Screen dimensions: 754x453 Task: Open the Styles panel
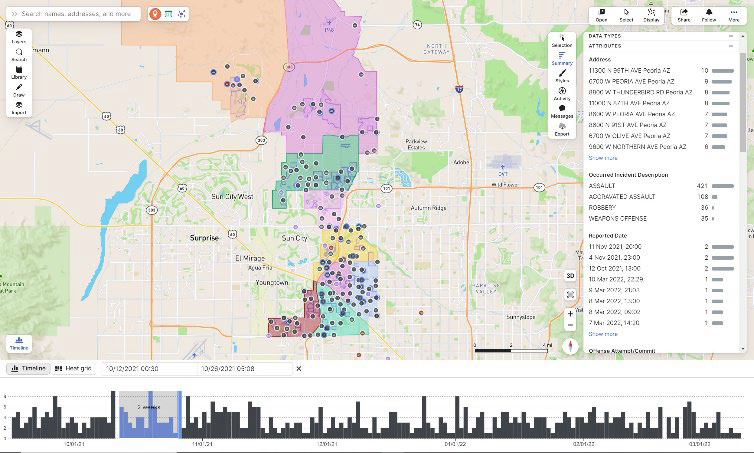coord(562,76)
